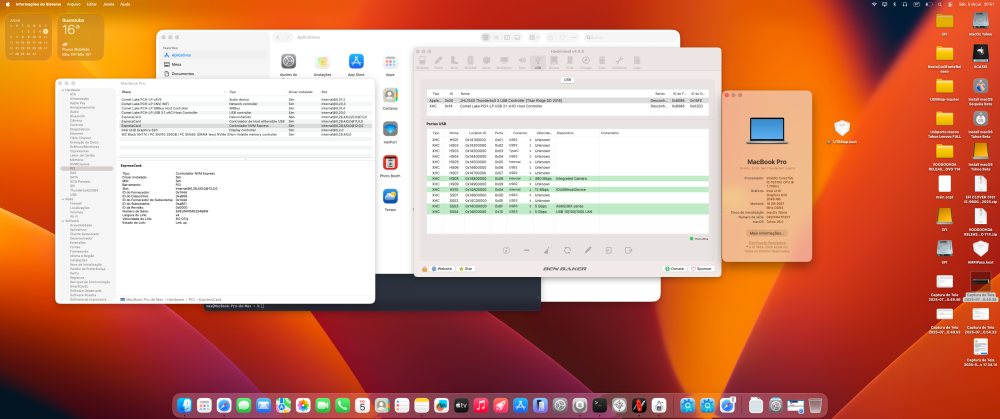Viewport: 1000px width, 419px height.
Task: Open the Kexts section in Hackintool
Action: click(x=486, y=62)
